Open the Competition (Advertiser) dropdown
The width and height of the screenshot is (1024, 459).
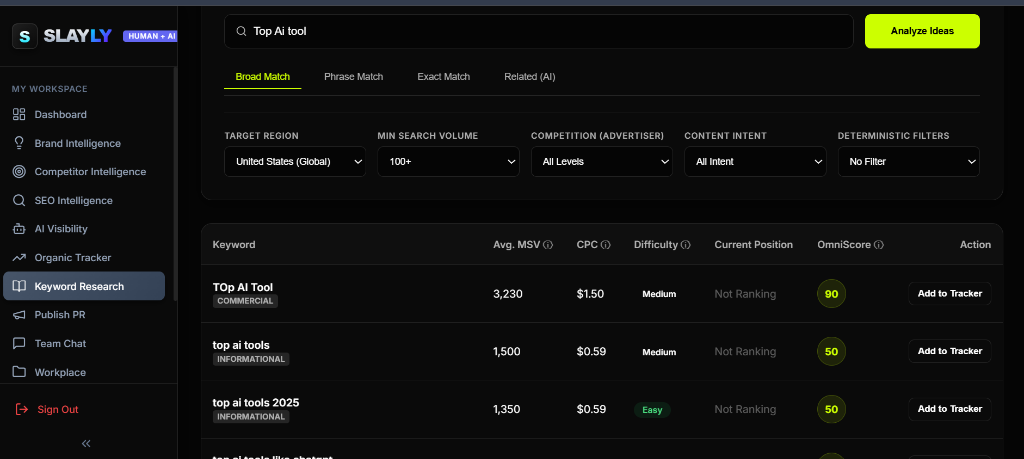tap(601, 161)
